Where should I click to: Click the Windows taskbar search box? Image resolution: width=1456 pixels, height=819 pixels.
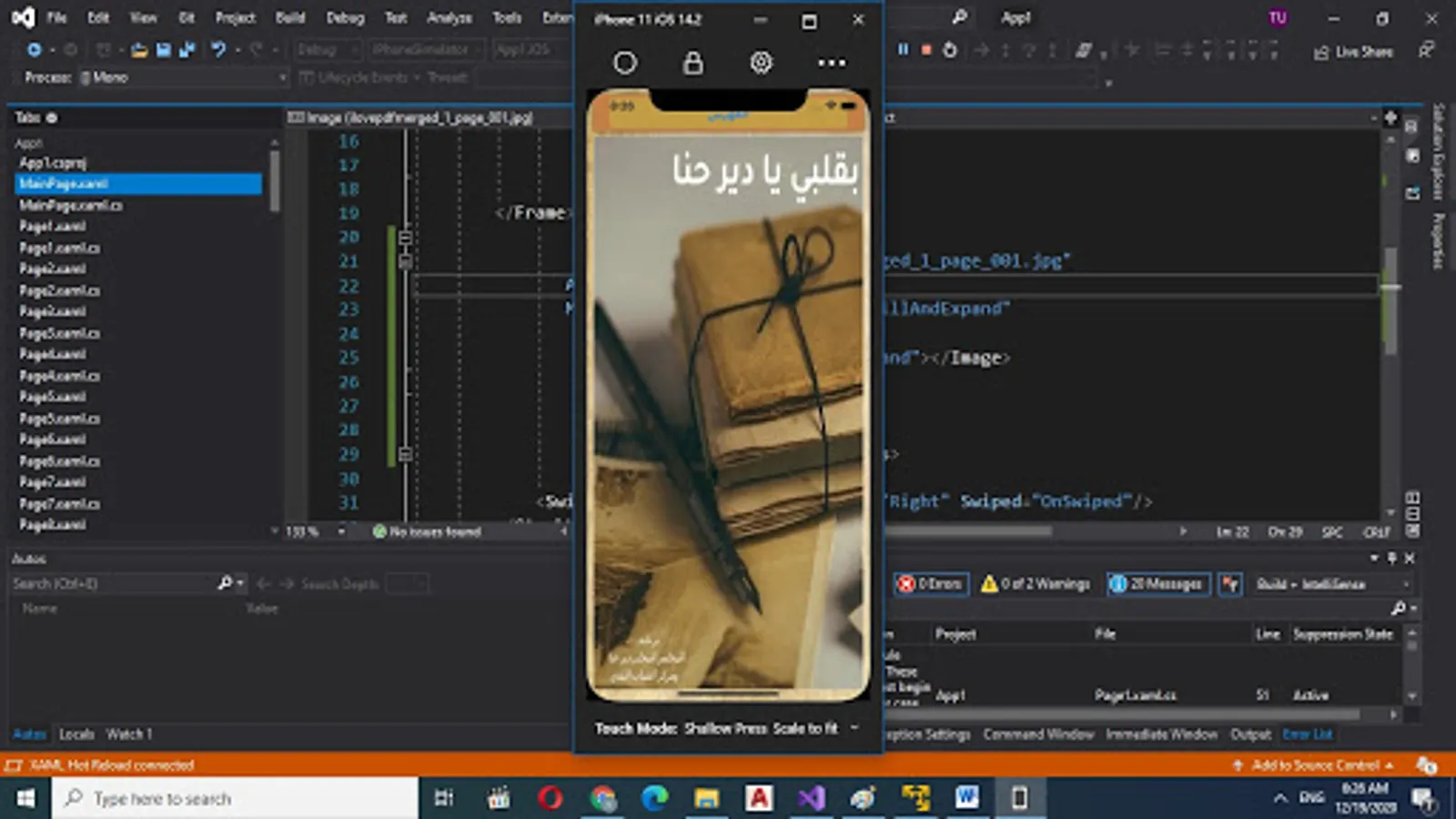pos(235,798)
